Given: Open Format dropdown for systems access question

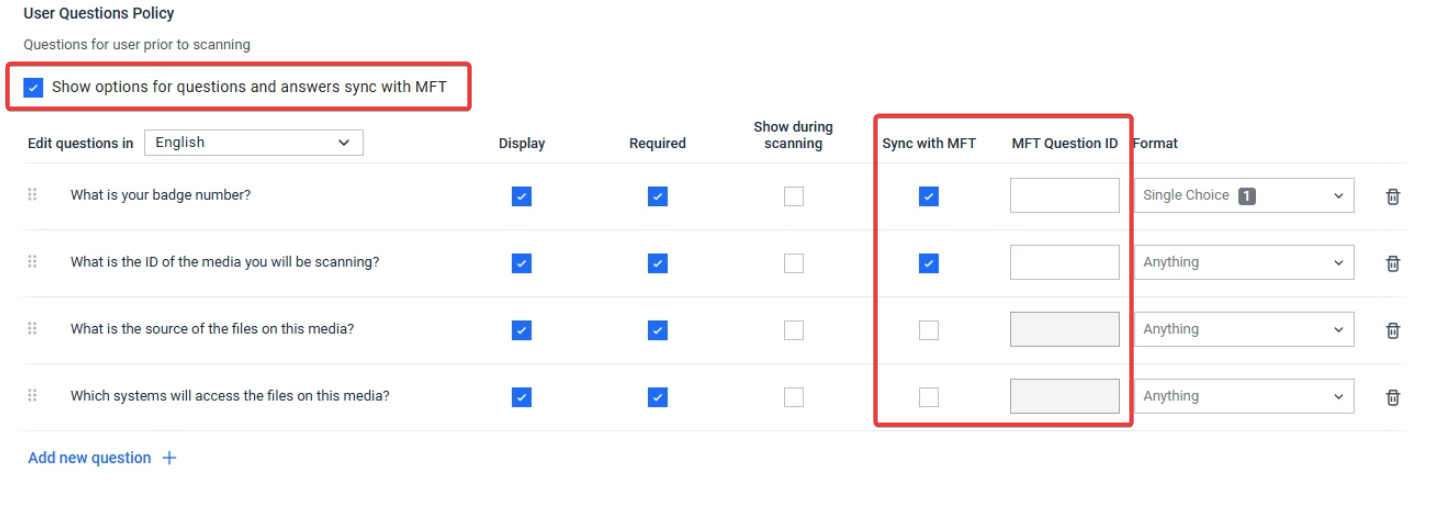Looking at the screenshot, I should pyautogui.click(x=1243, y=396).
